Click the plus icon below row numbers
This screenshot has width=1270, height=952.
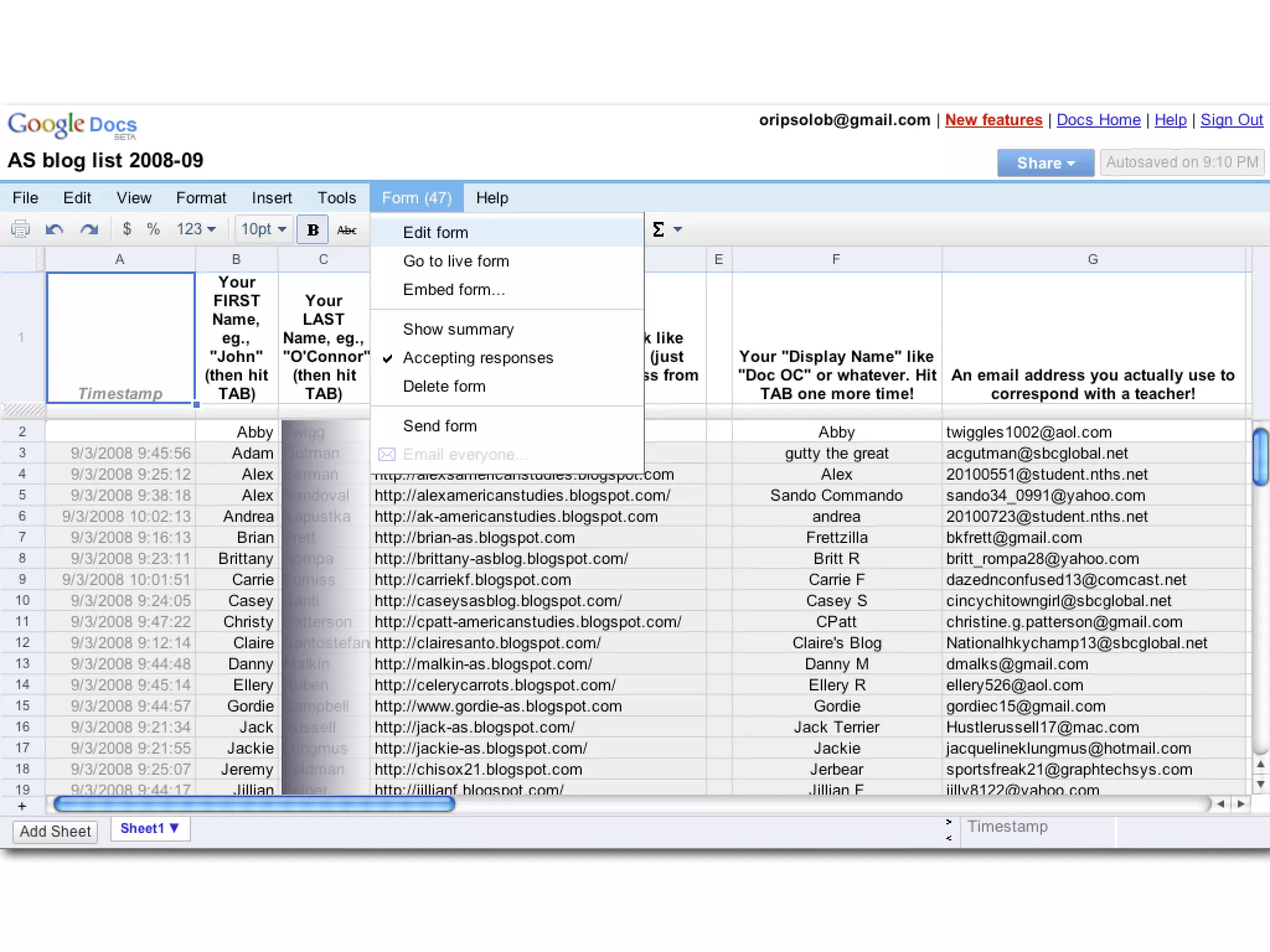(x=22, y=806)
